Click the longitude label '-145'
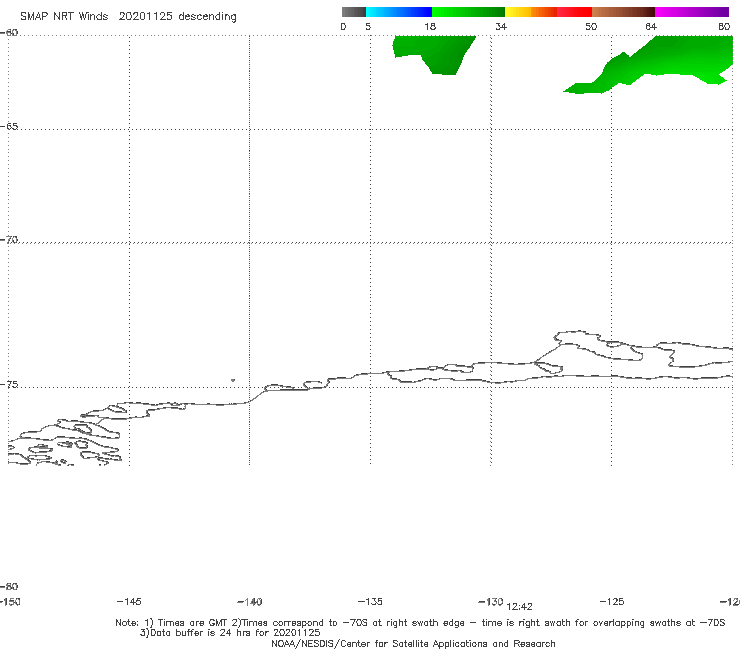Screen dimensions: 740x650 [x=129, y=601]
